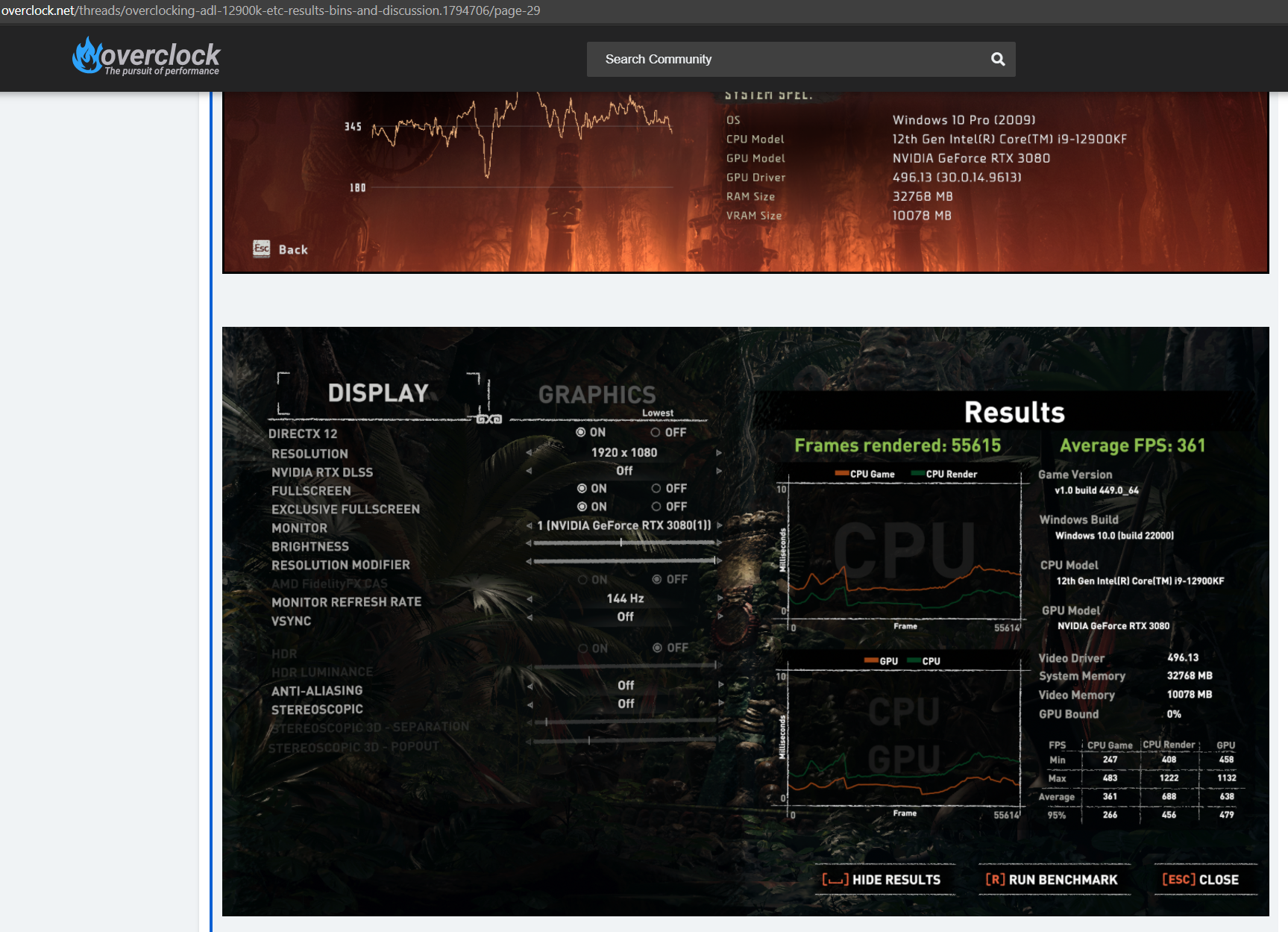Click left arrow for NVIDIA RTX DLSS
Screen dimensions: 1288x932
tap(529, 471)
